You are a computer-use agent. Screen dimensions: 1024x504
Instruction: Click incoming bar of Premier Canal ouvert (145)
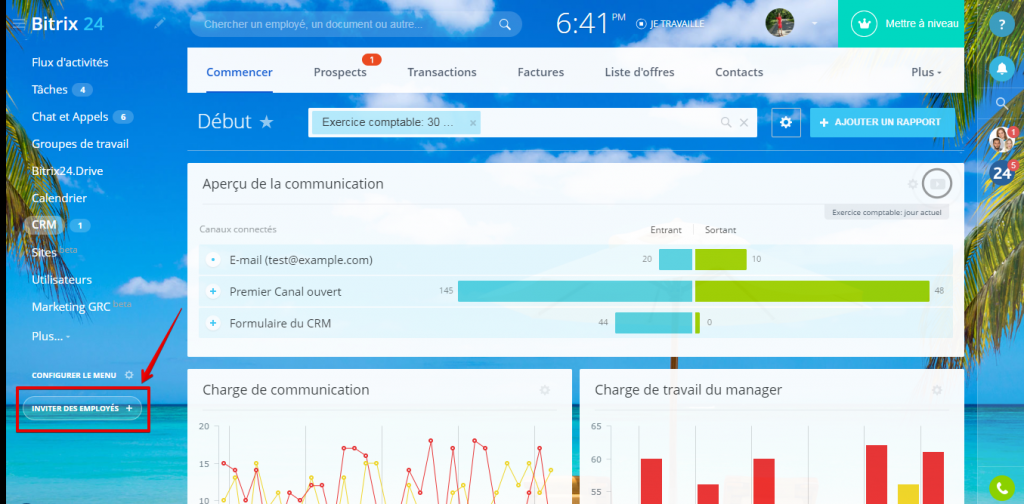coord(575,292)
